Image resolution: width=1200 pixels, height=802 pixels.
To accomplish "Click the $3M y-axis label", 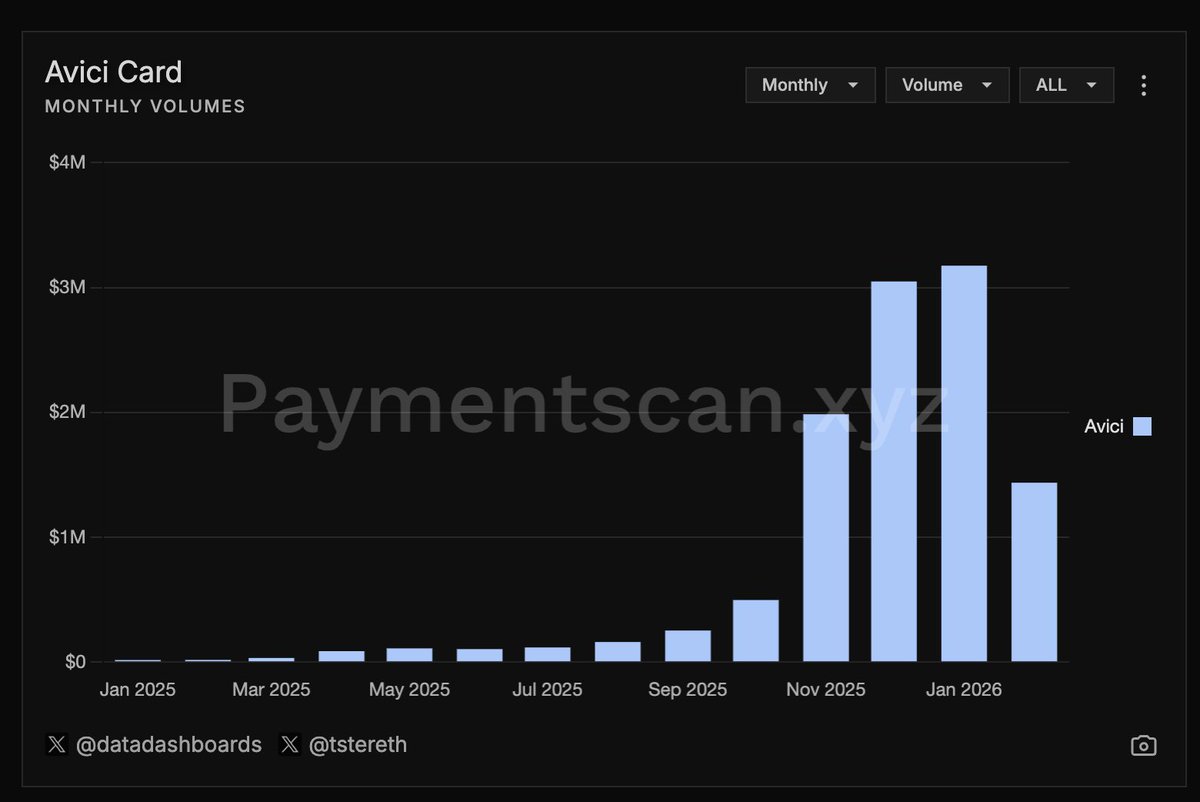I will [x=67, y=287].
